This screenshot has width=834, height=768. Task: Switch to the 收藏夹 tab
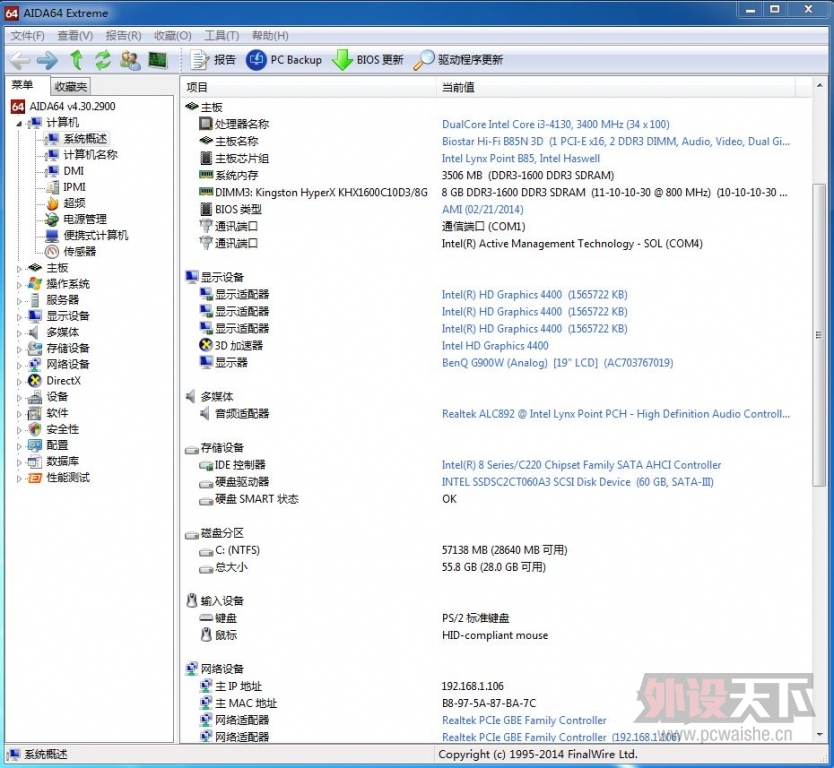click(x=71, y=86)
